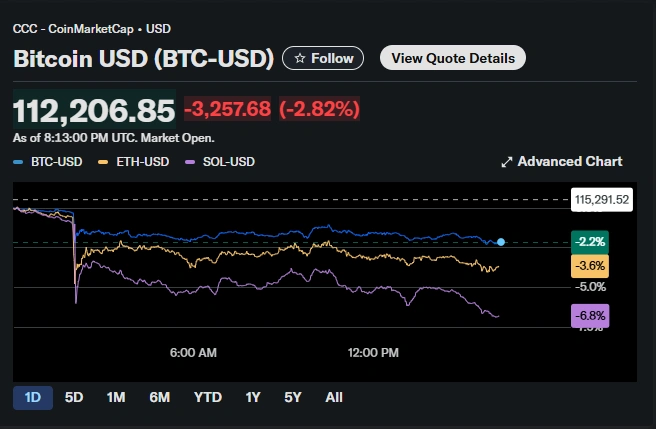
Task: Click the 6:00 AM time axis label
Action: pyautogui.click(x=193, y=353)
